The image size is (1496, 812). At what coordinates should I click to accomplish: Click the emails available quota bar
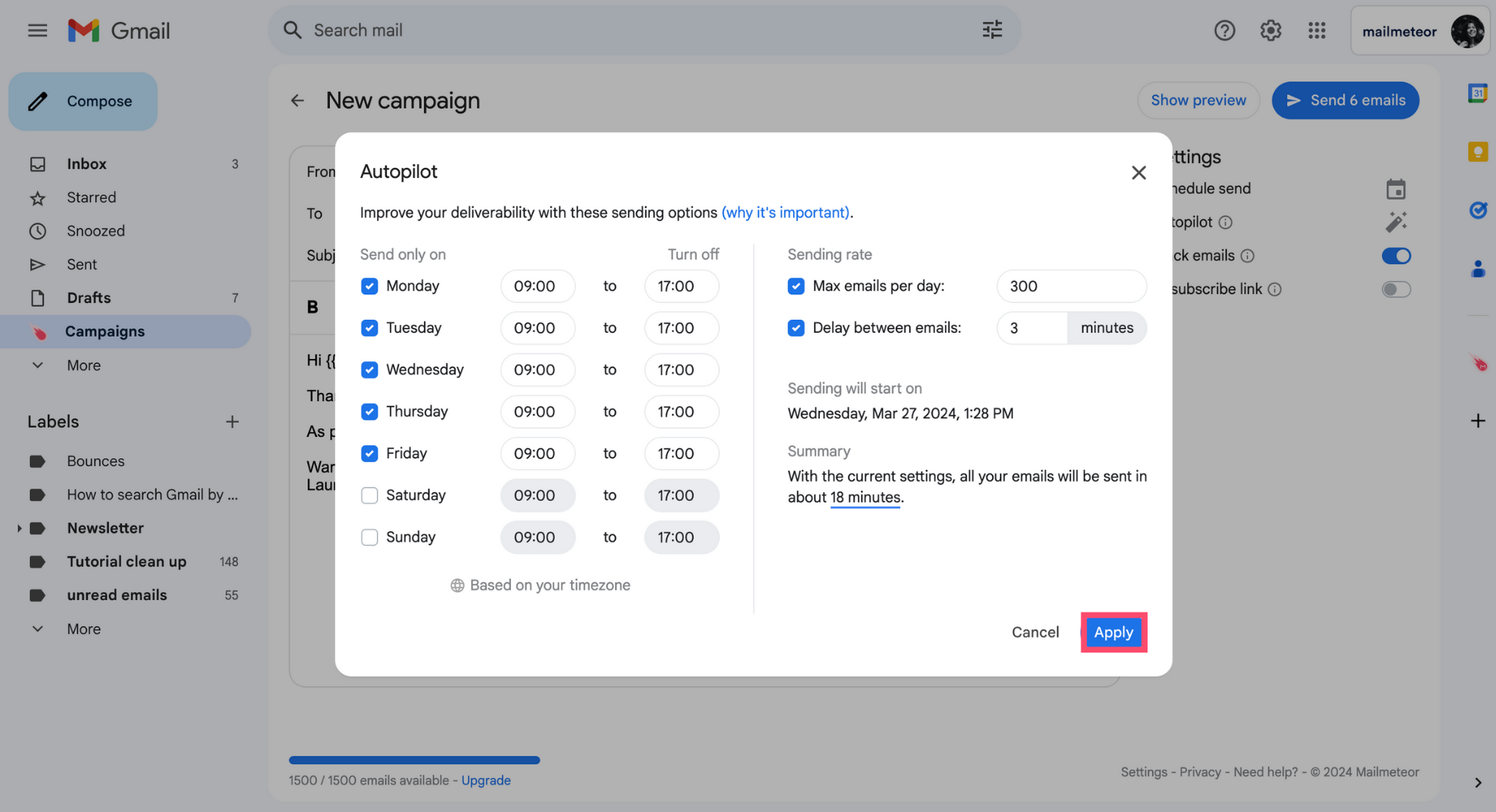(x=414, y=760)
